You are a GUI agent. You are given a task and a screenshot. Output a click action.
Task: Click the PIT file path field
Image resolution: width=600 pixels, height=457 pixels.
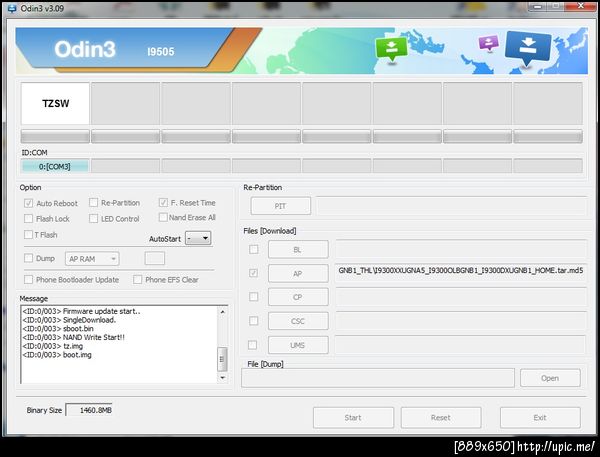(452, 206)
